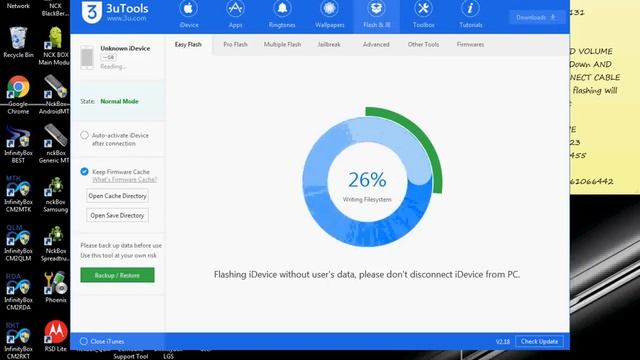Switch to the Multiple Flash tab
640x360 pixels.
(x=282, y=44)
